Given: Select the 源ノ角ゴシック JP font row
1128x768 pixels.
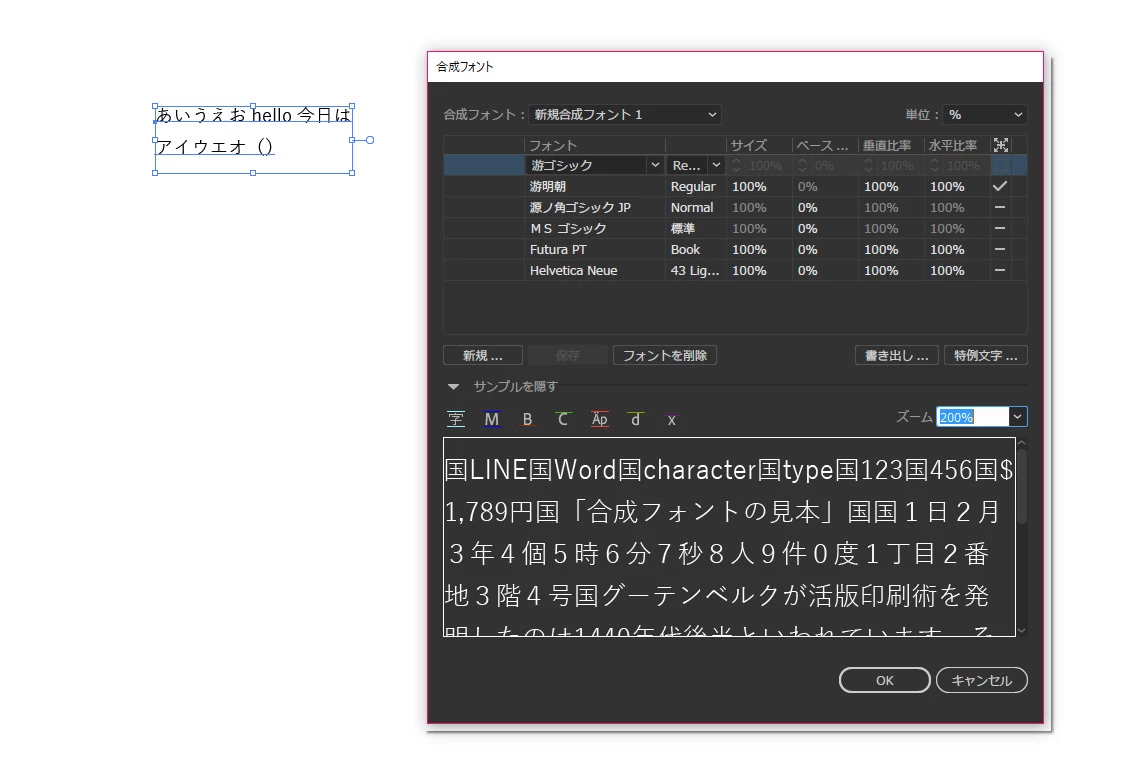Looking at the screenshot, I should (x=734, y=207).
